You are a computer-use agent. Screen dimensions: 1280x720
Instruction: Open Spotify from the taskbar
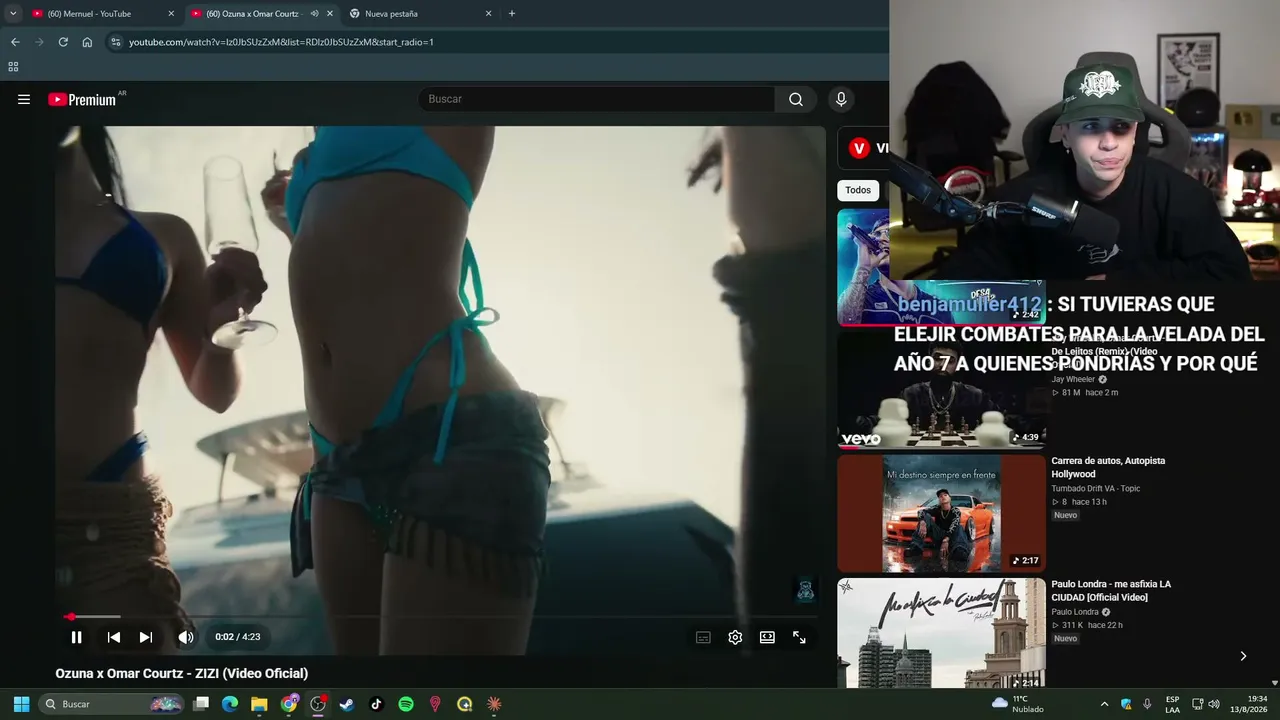(x=406, y=704)
